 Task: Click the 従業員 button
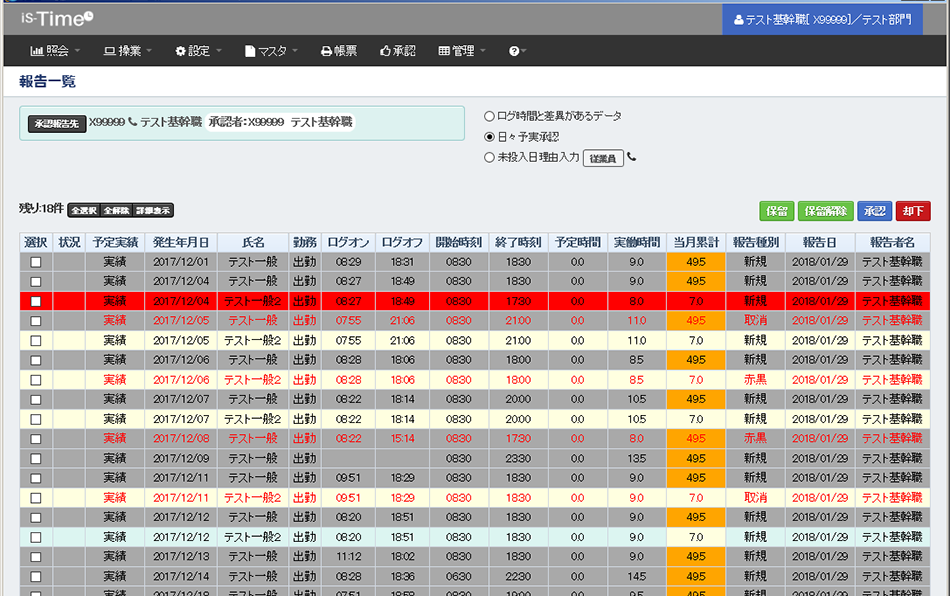pyautogui.click(x=603, y=159)
